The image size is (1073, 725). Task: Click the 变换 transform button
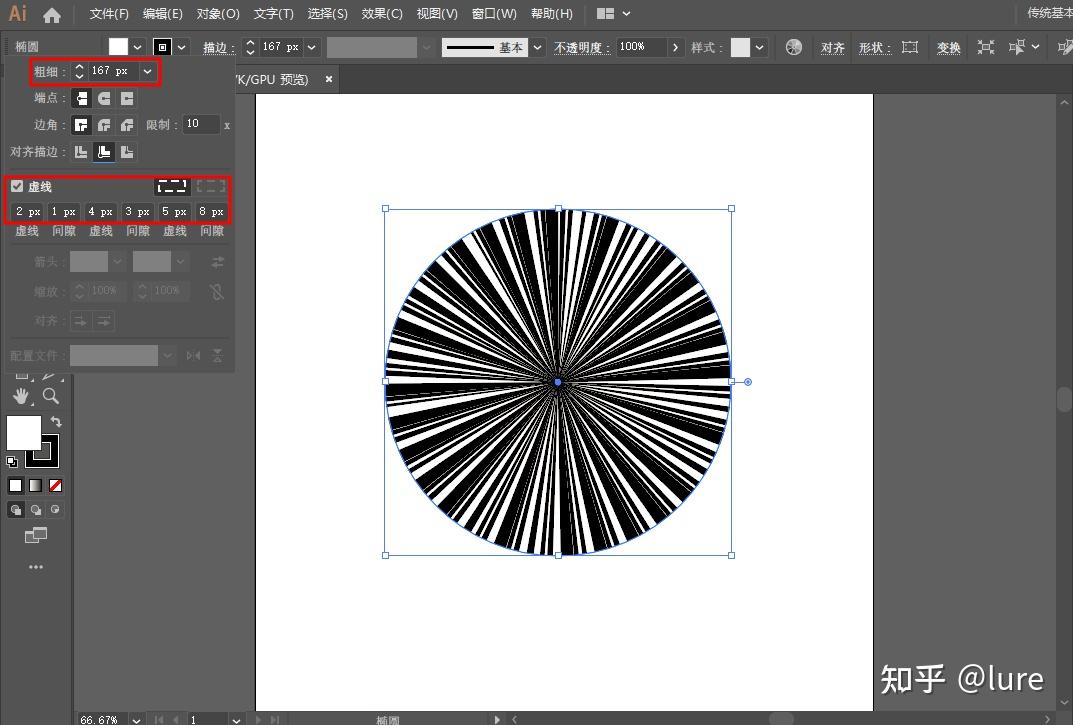948,47
